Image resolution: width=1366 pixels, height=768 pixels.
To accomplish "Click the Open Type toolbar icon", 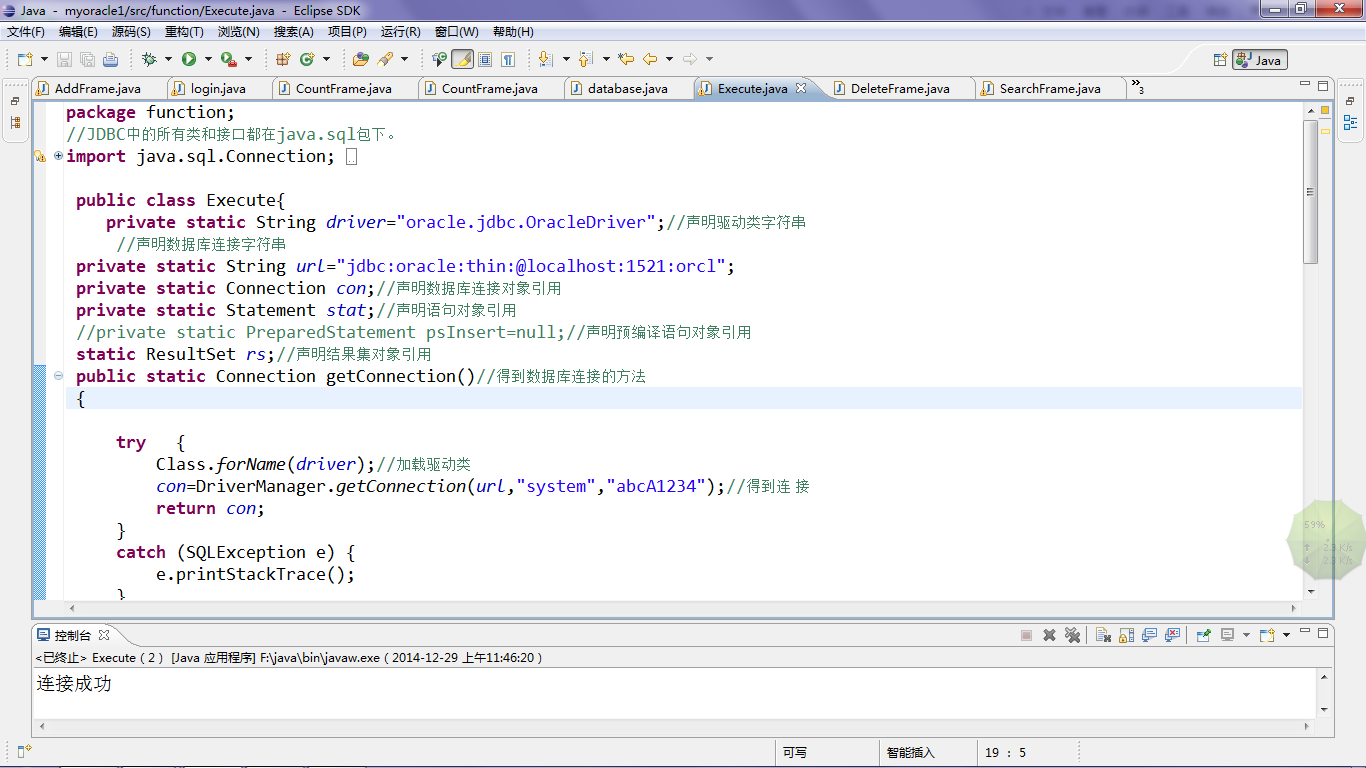I will click(361, 59).
